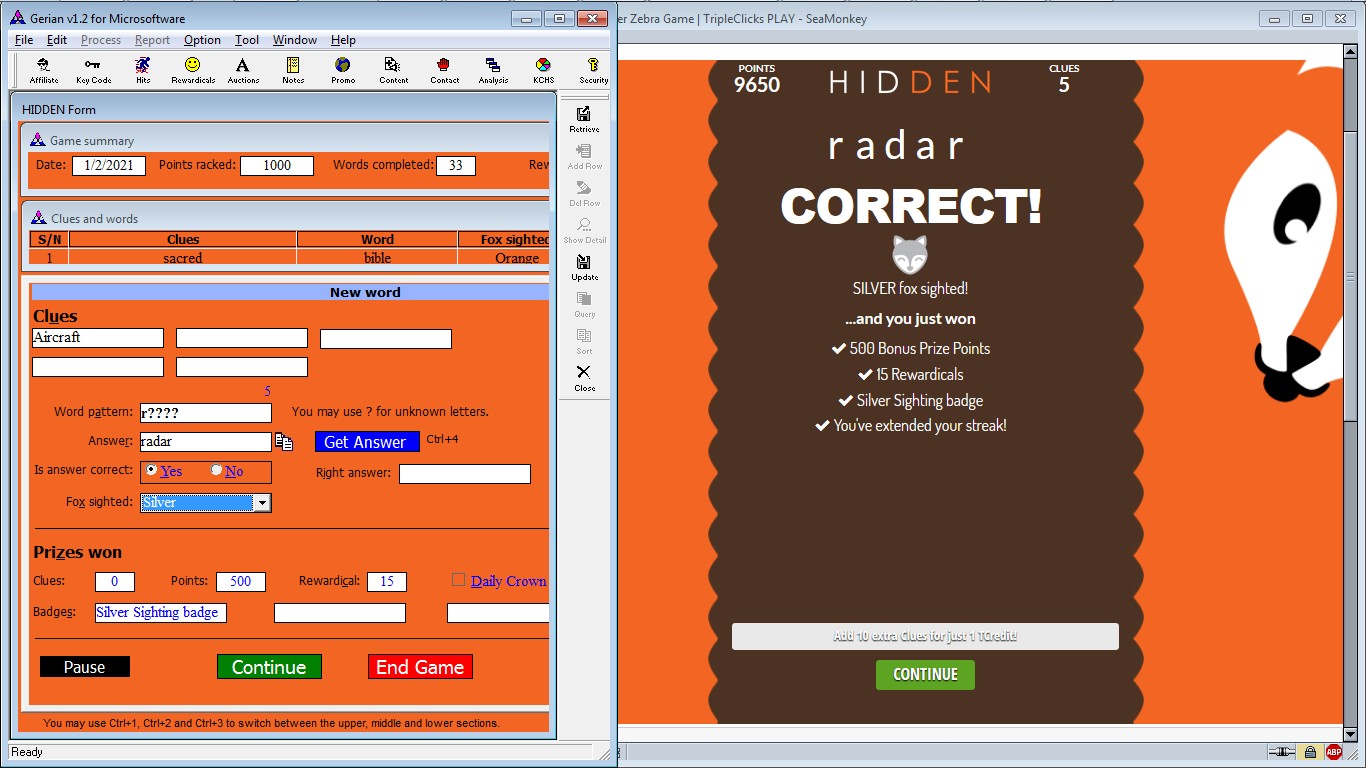Open the Auctions toolbar icon
The height and width of the screenshot is (768, 1366).
(243, 69)
